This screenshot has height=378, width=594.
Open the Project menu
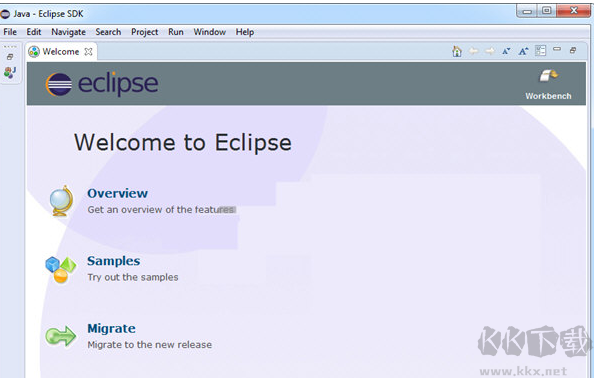coord(145,32)
